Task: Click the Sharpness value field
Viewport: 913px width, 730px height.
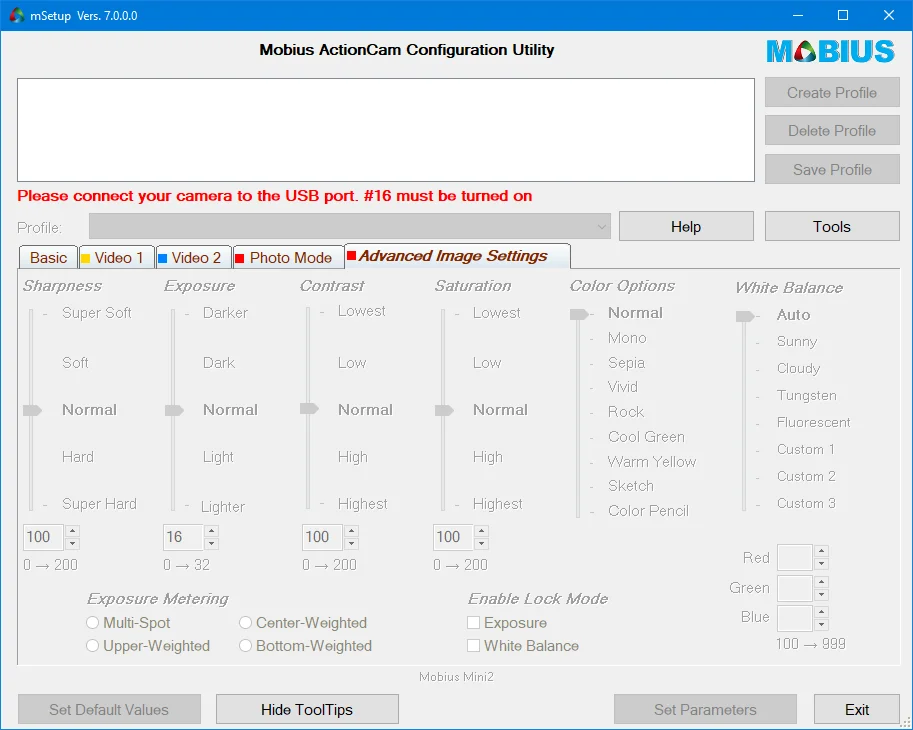Action: (x=43, y=537)
